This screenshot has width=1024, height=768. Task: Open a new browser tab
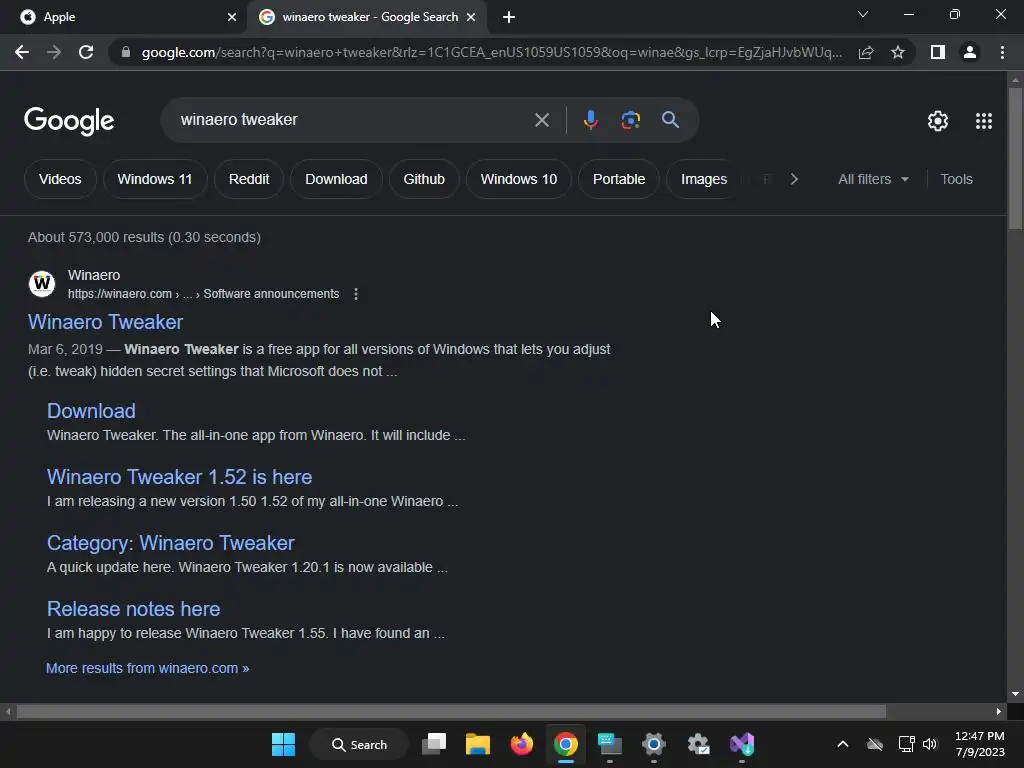pos(509,17)
